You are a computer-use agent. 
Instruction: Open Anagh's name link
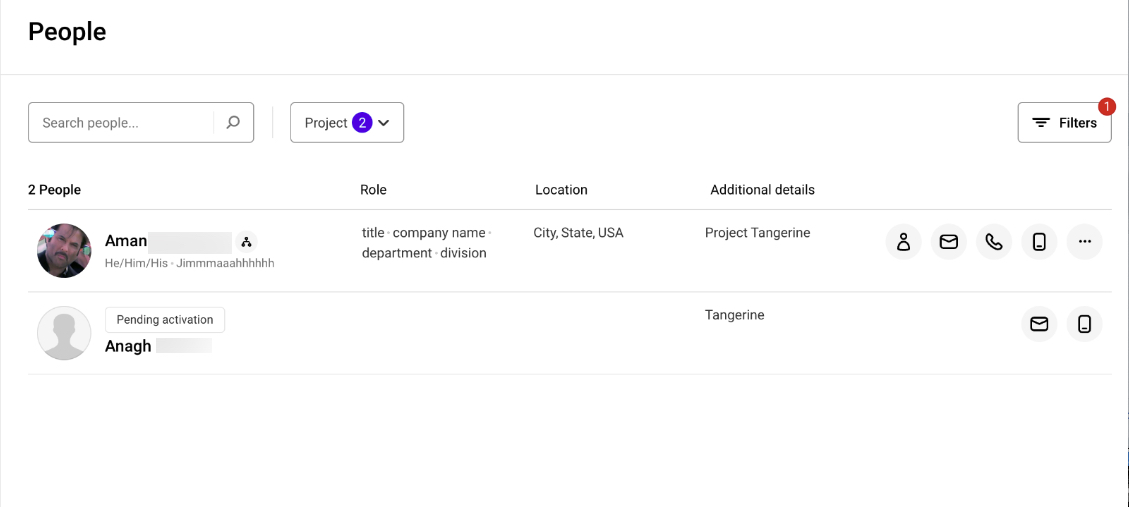click(x=128, y=346)
